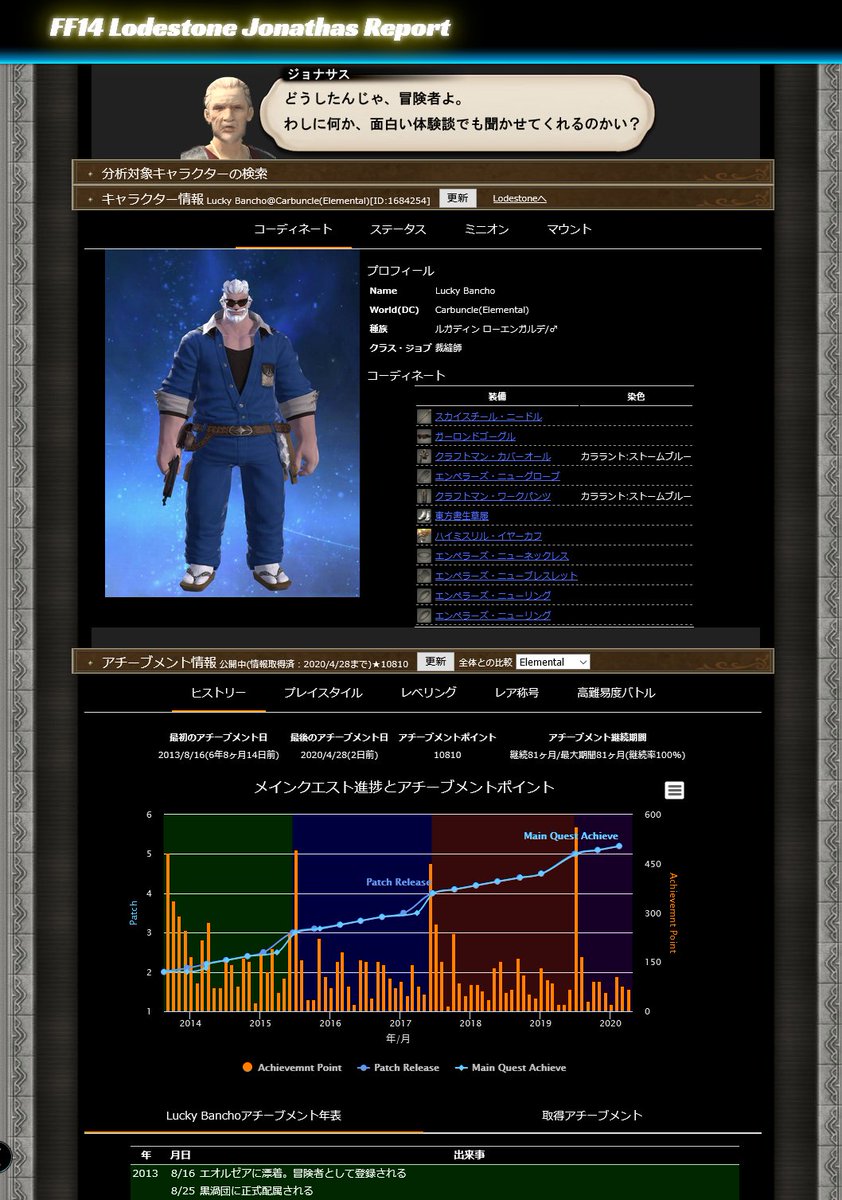
Task: Click the chart title メインクエスト進捗とアチーブメントポイント
Action: (x=404, y=788)
